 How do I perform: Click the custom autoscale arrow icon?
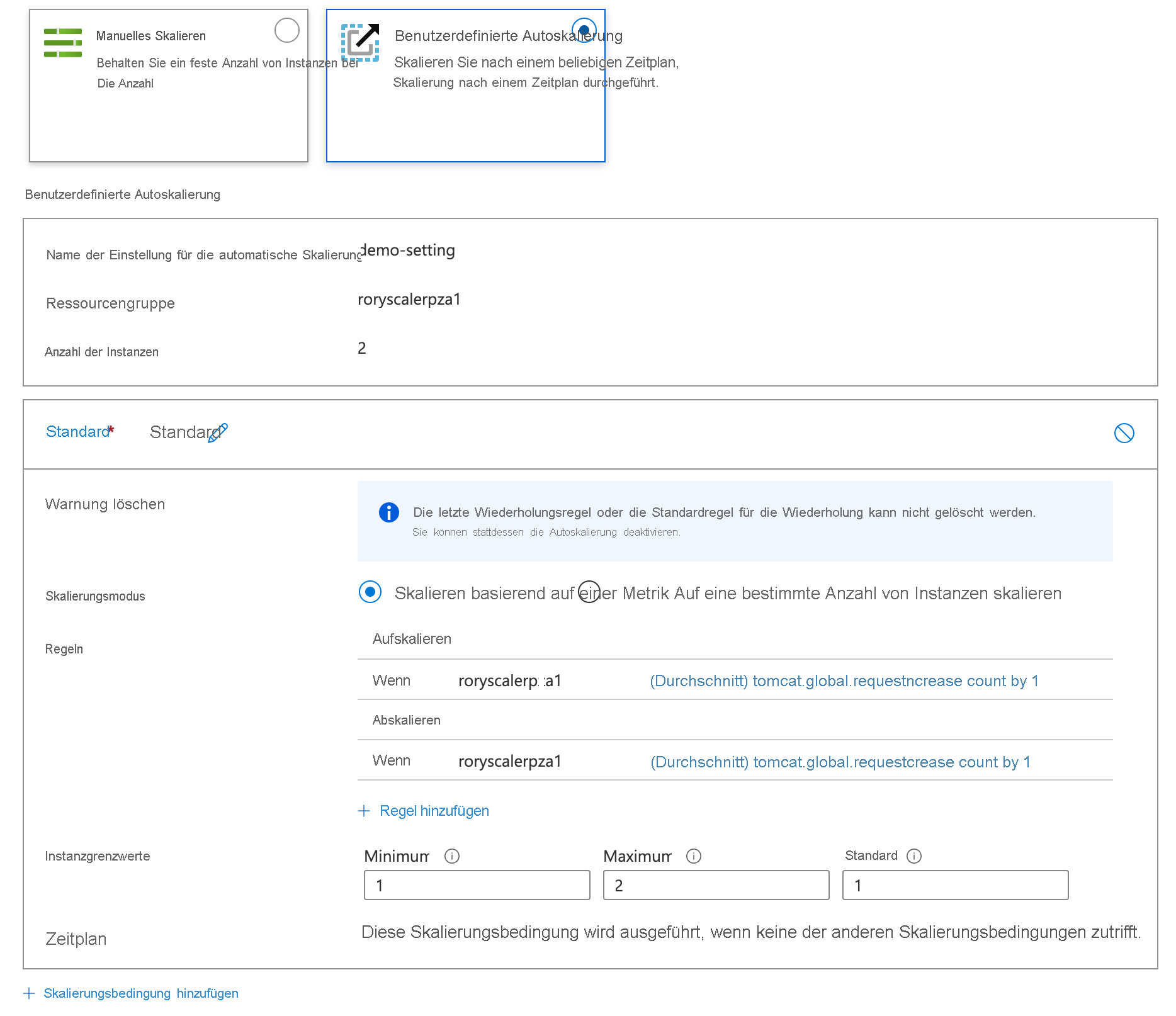pyautogui.click(x=360, y=42)
